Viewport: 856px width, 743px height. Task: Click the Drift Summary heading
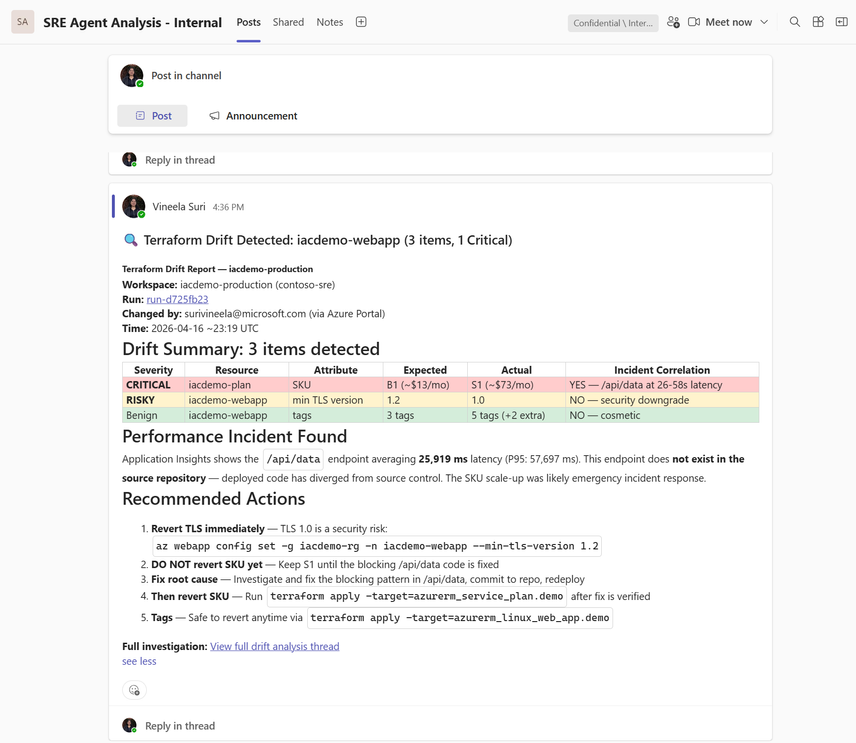pyautogui.click(x=251, y=349)
